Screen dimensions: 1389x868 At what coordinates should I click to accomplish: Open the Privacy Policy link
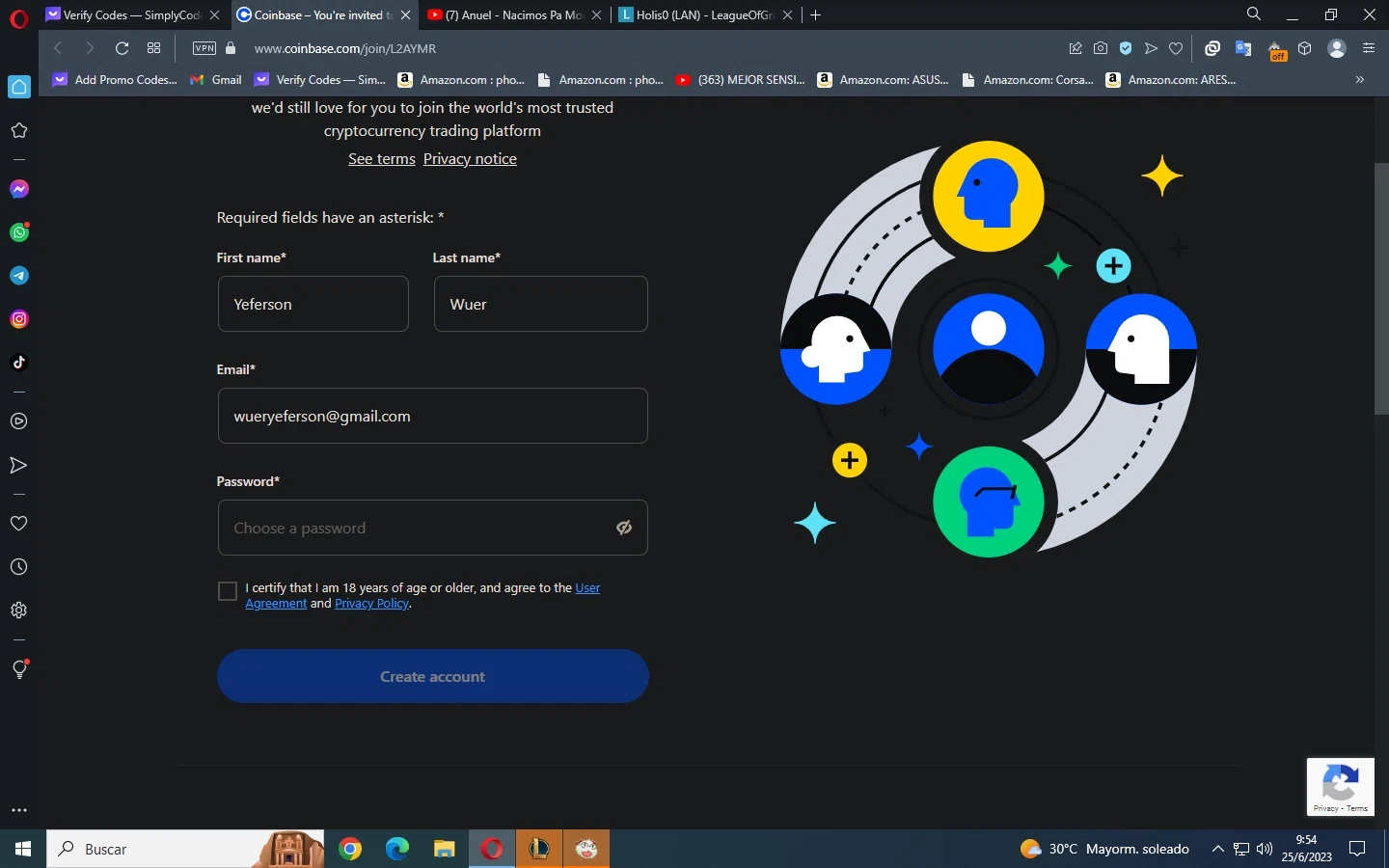click(x=371, y=604)
